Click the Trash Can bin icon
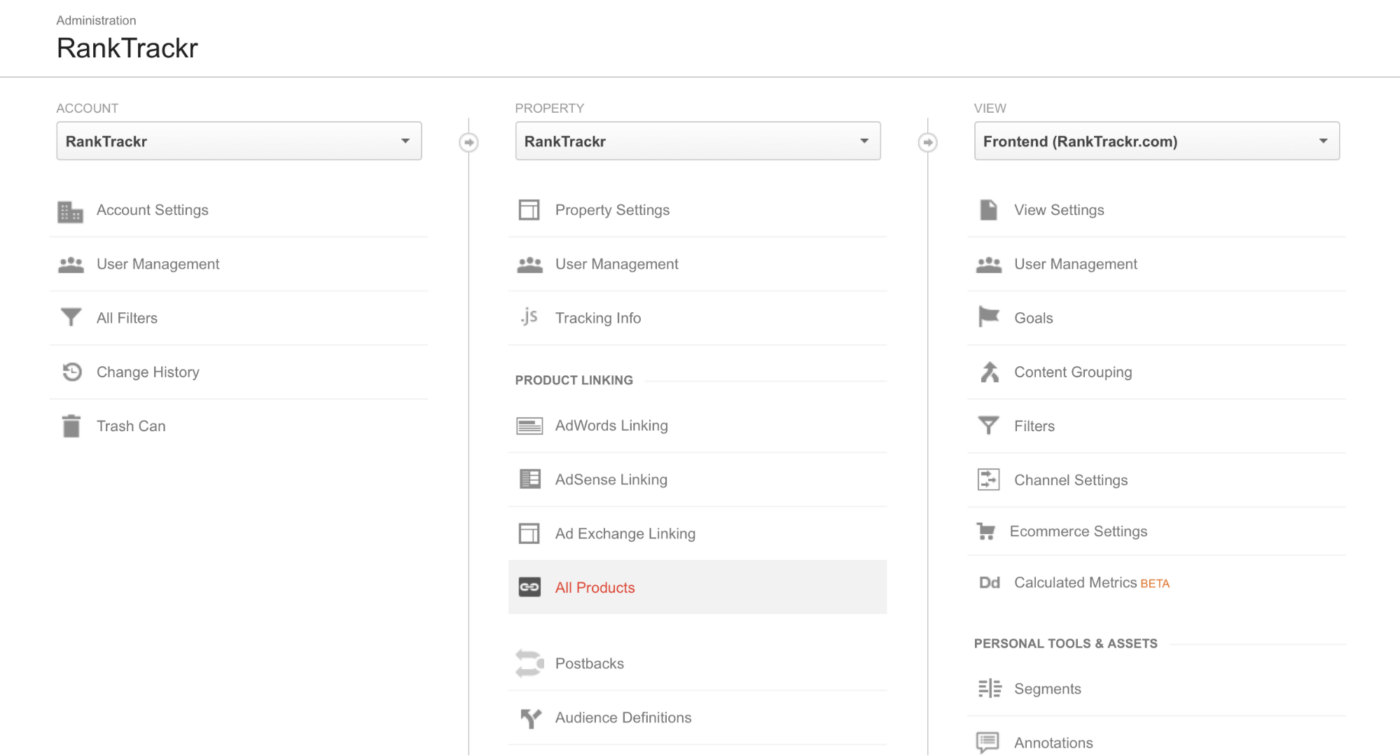 click(71, 426)
